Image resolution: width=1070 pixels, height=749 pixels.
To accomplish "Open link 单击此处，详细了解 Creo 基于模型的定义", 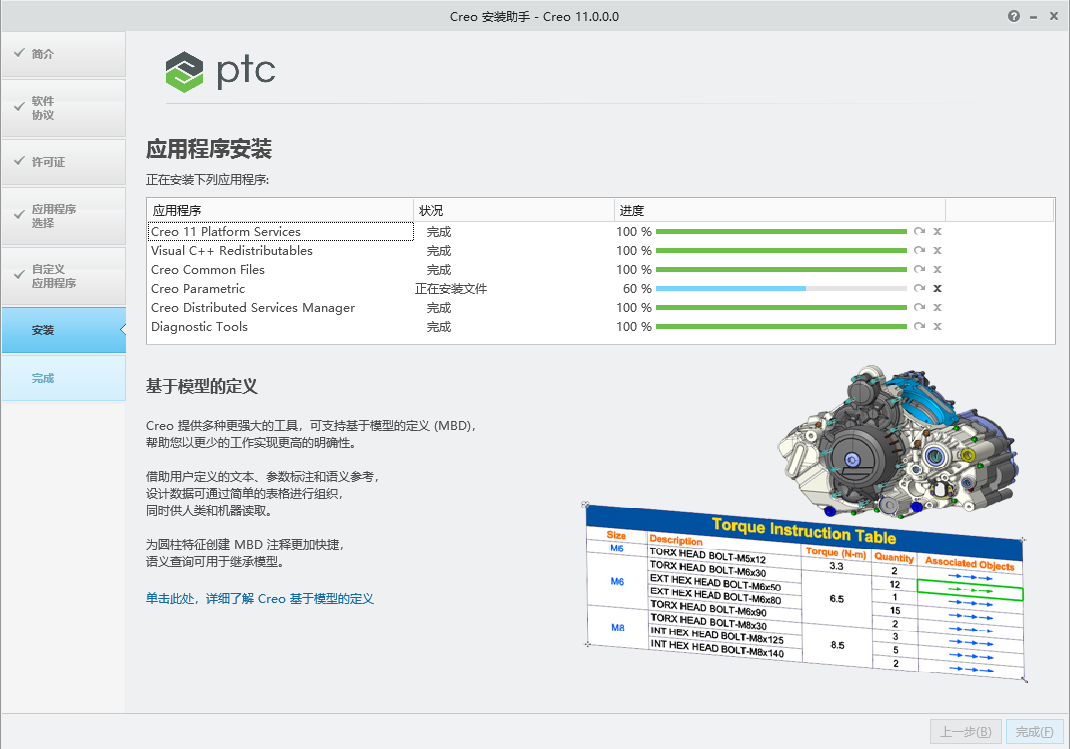I will (260, 599).
